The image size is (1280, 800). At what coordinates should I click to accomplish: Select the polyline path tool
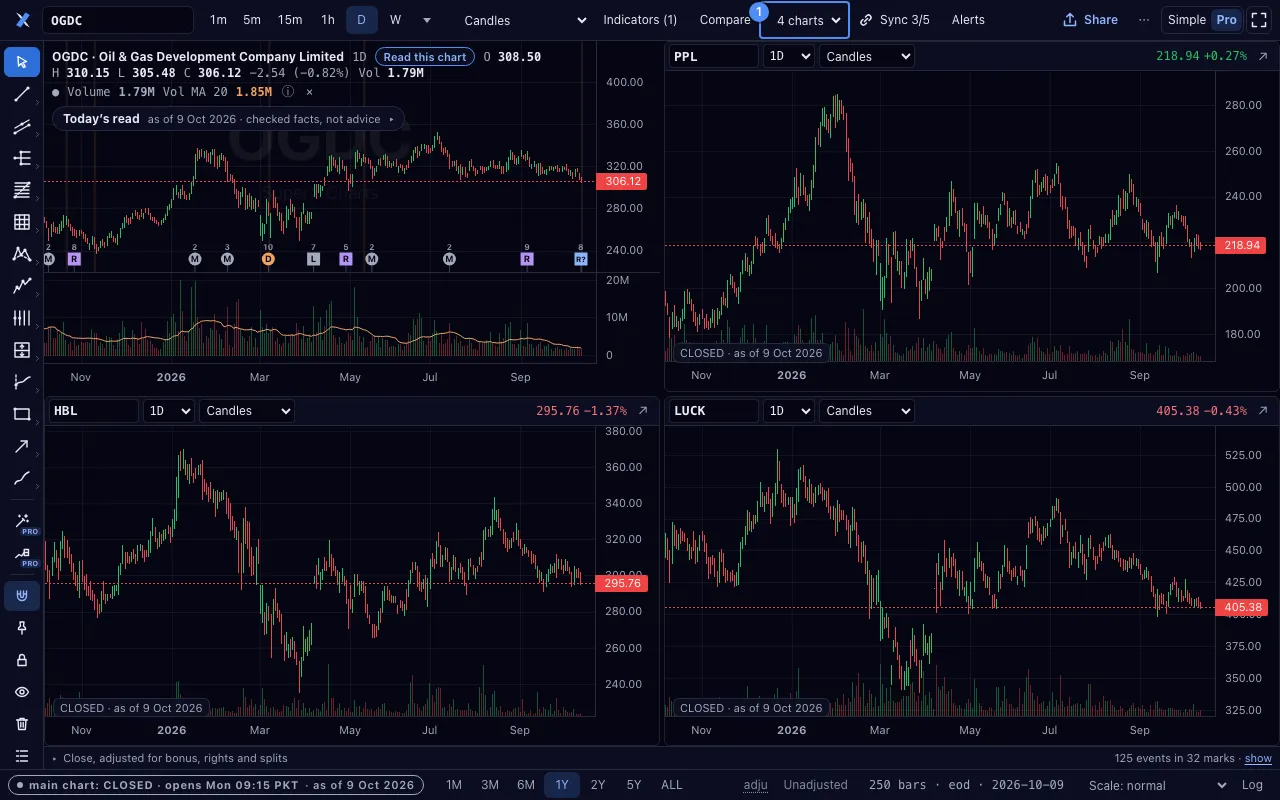(22, 286)
